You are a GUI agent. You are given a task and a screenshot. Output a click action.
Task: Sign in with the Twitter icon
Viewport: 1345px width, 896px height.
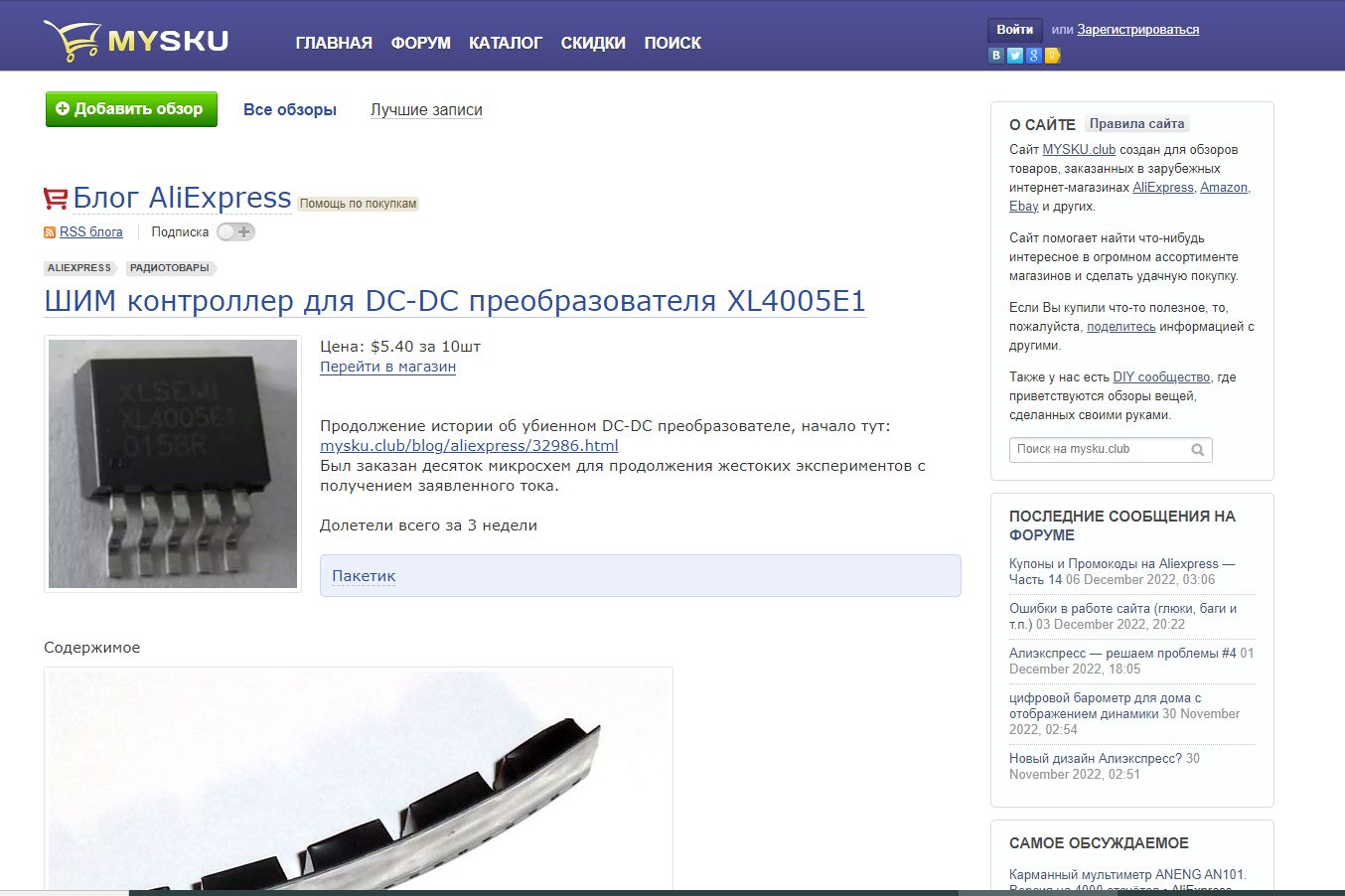tap(1015, 56)
